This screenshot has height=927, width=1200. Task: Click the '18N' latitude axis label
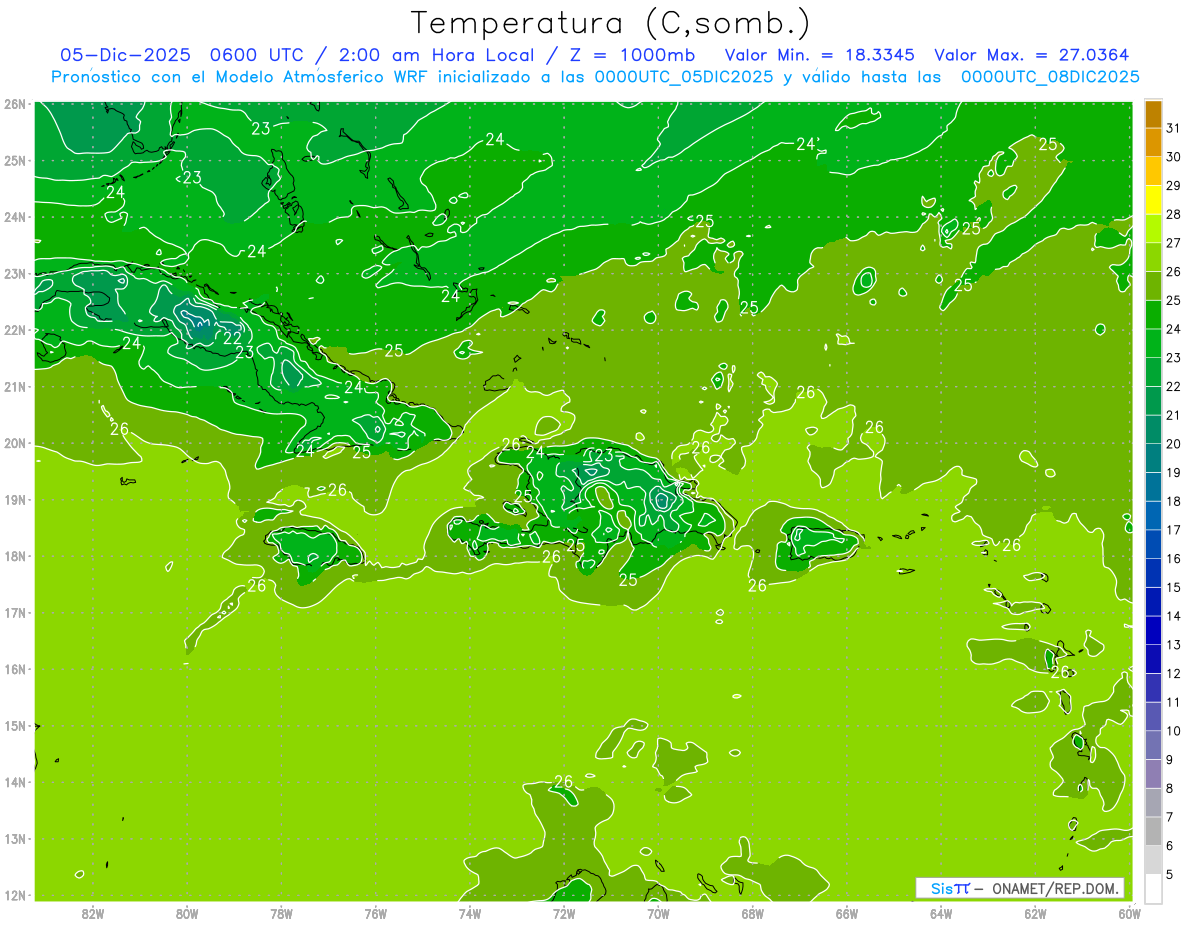coord(14,556)
